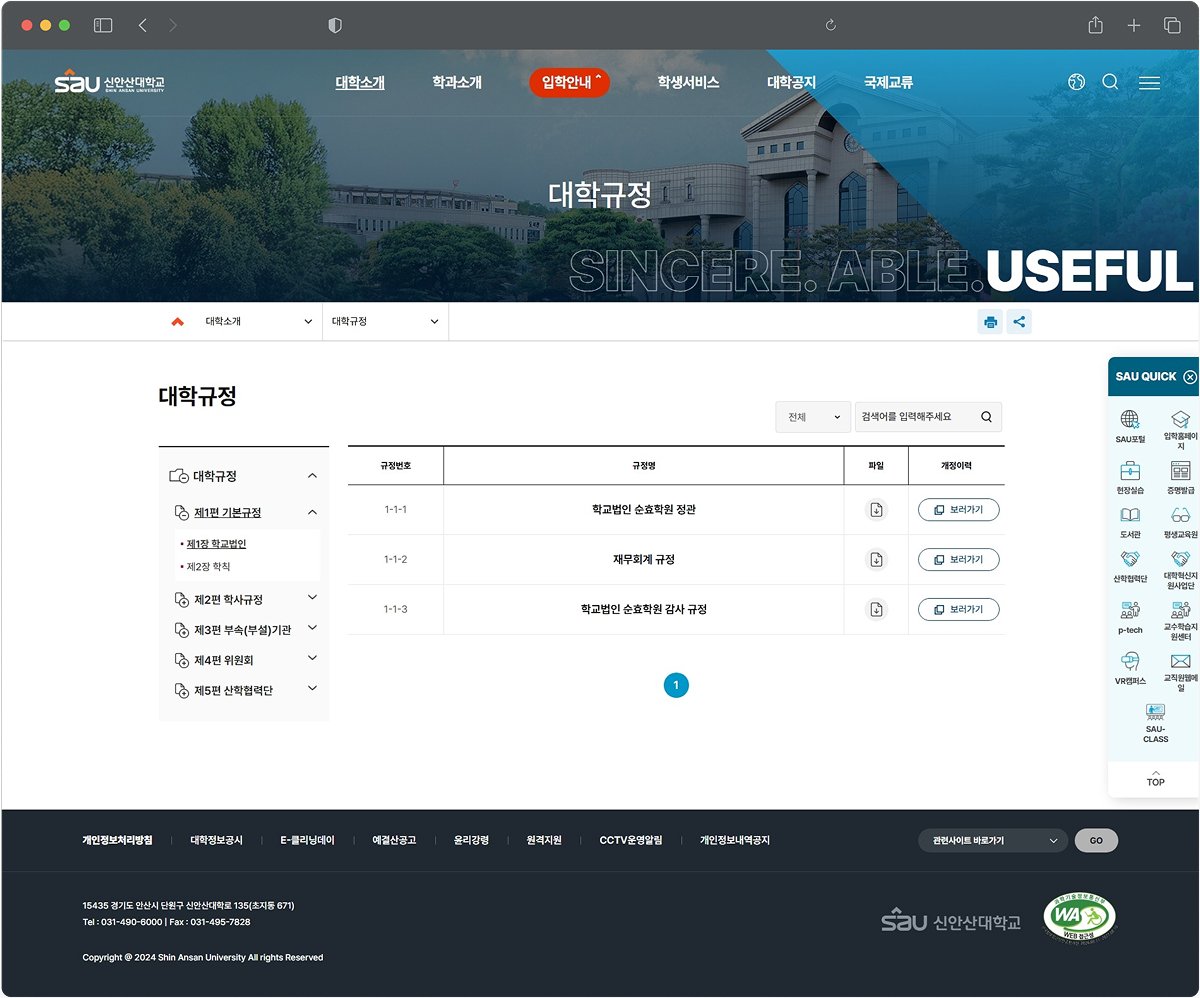The height and width of the screenshot is (998, 1200).
Task: Open the hamburger all-menu icon
Action: click(1149, 83)
